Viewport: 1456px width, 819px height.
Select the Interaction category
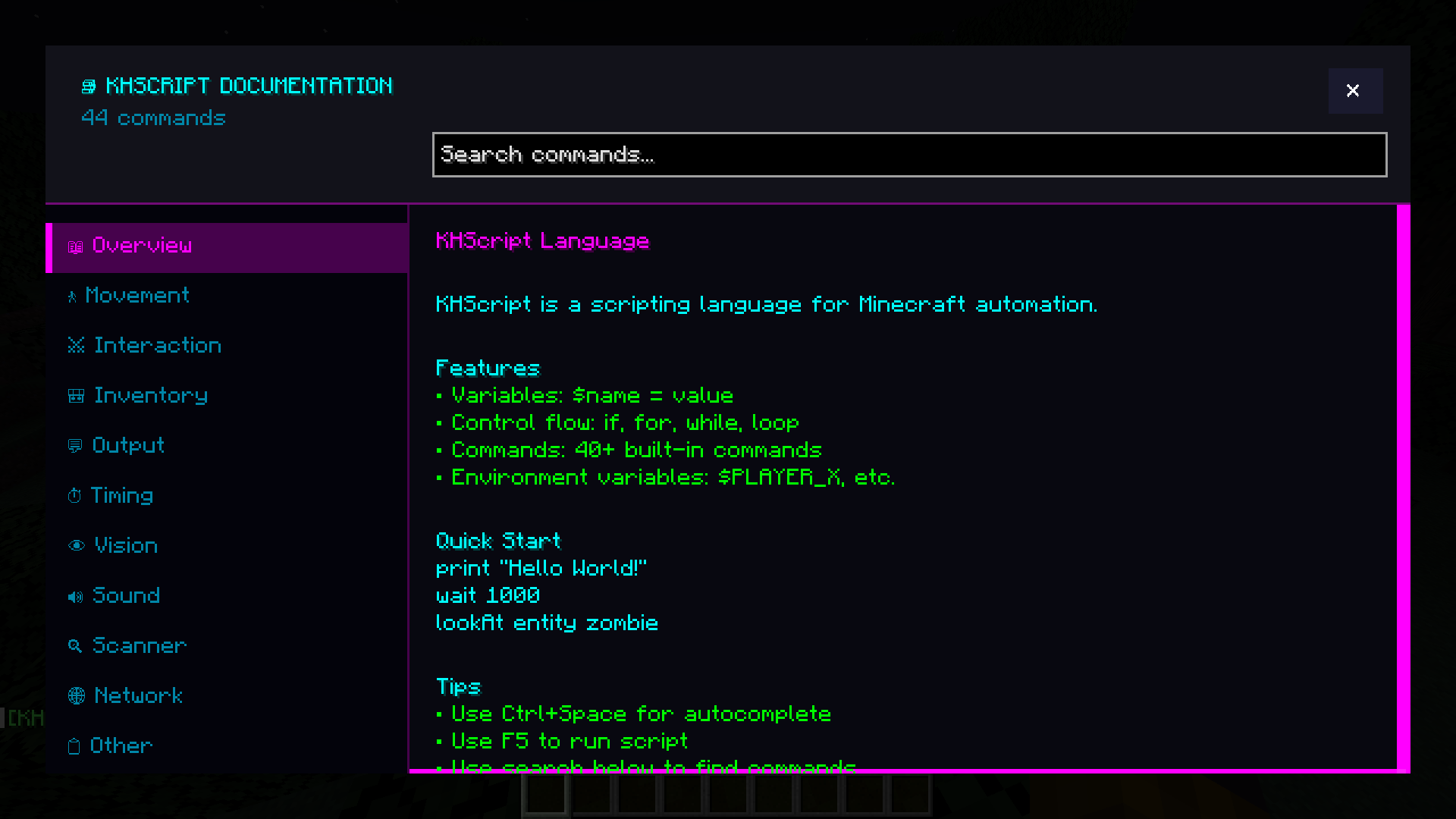point(227,347)
